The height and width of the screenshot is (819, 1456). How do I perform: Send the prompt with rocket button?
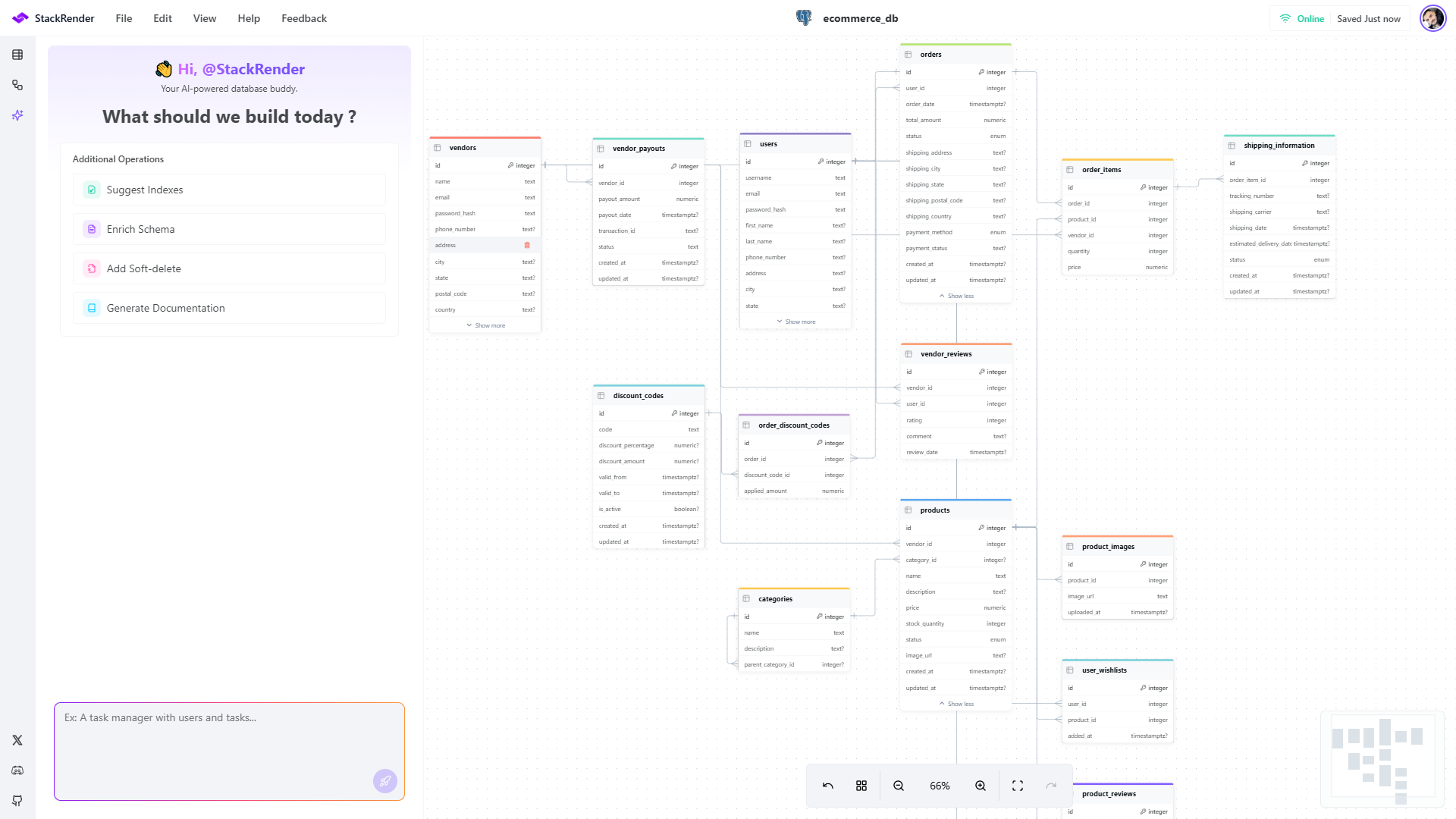click(385, 780)
